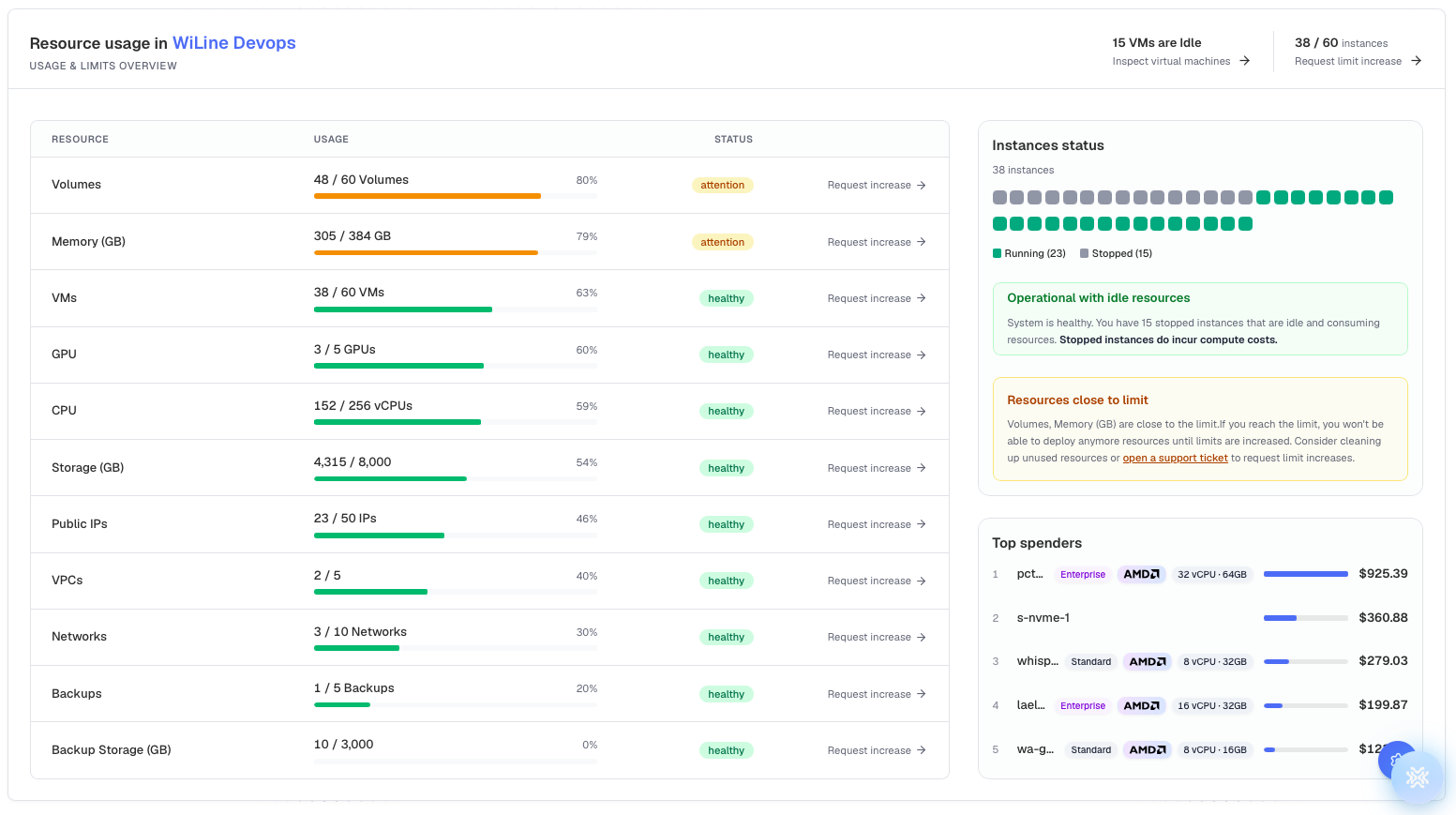
Task: Click the Stopped (15) legend item
Action: [x=1116, y=253]
